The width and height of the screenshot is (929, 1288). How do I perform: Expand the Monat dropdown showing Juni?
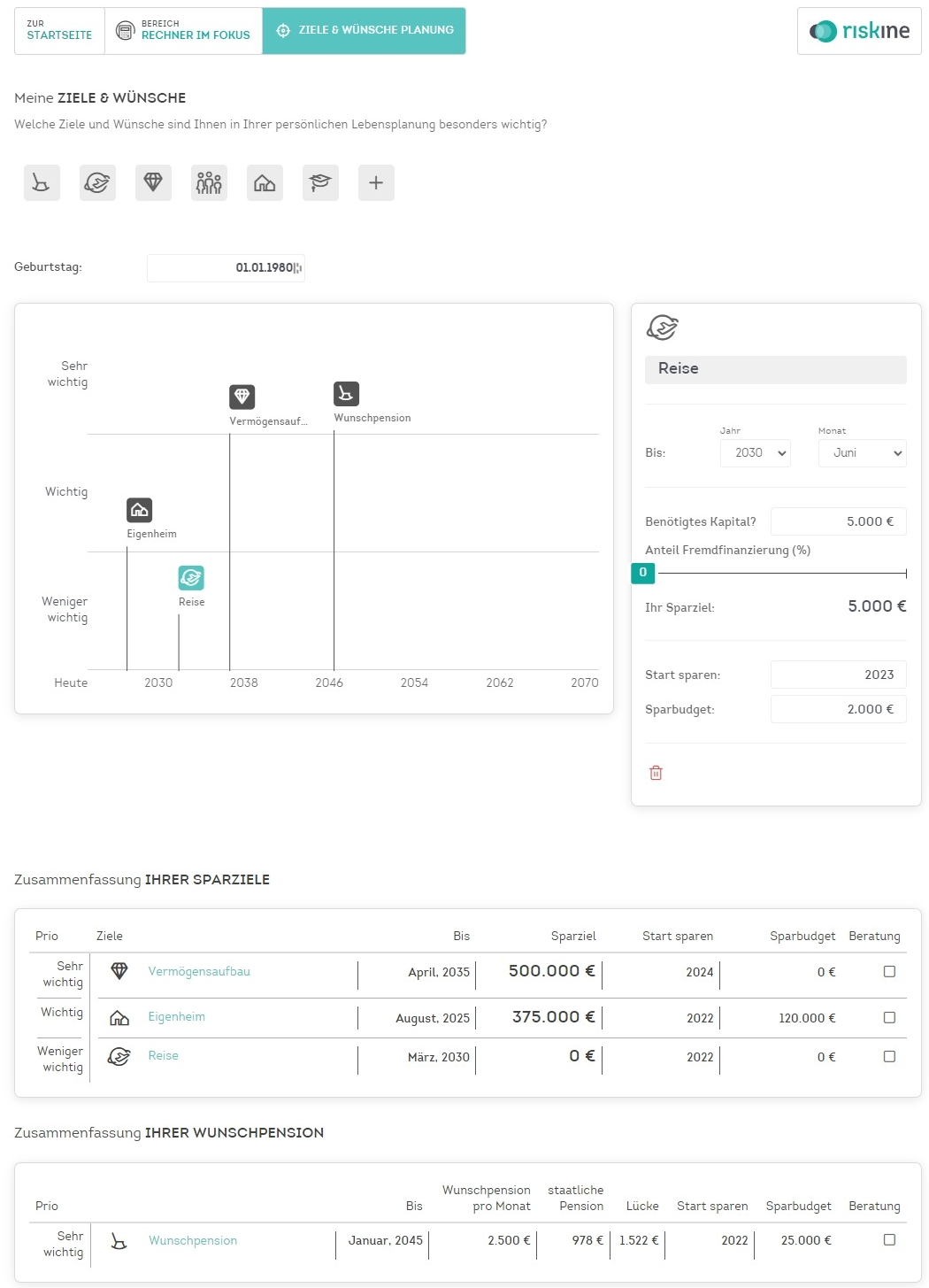coord(862,453)
